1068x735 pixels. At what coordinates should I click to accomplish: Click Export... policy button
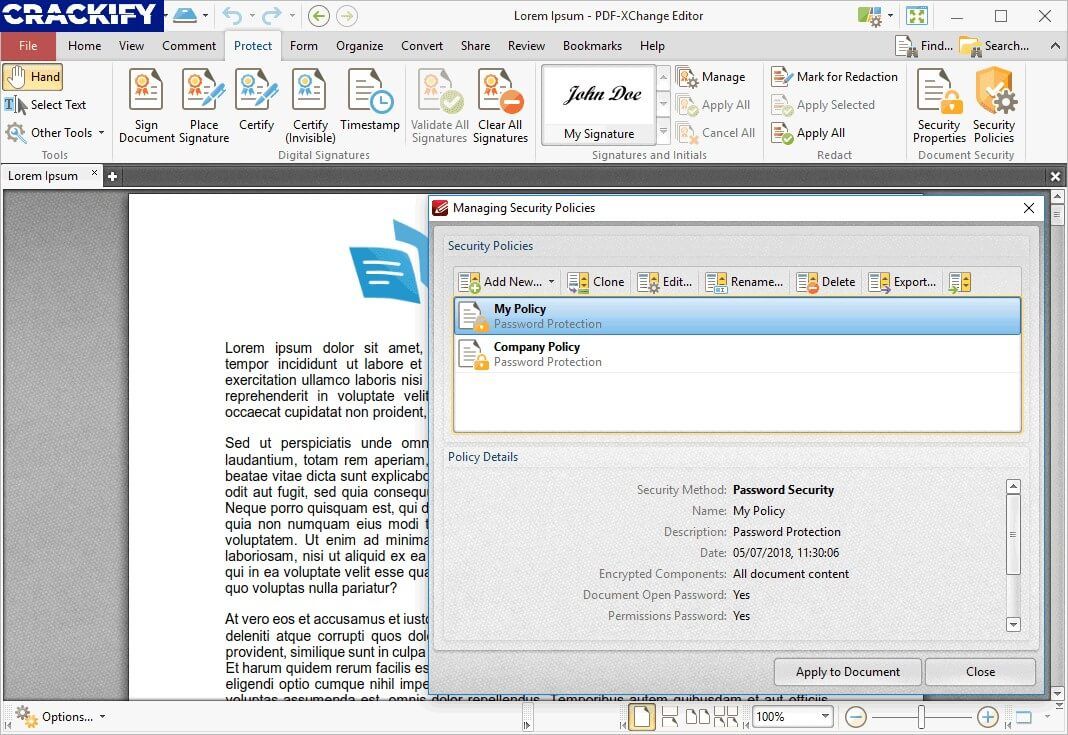pyautogui.click(x=902, y=282)
